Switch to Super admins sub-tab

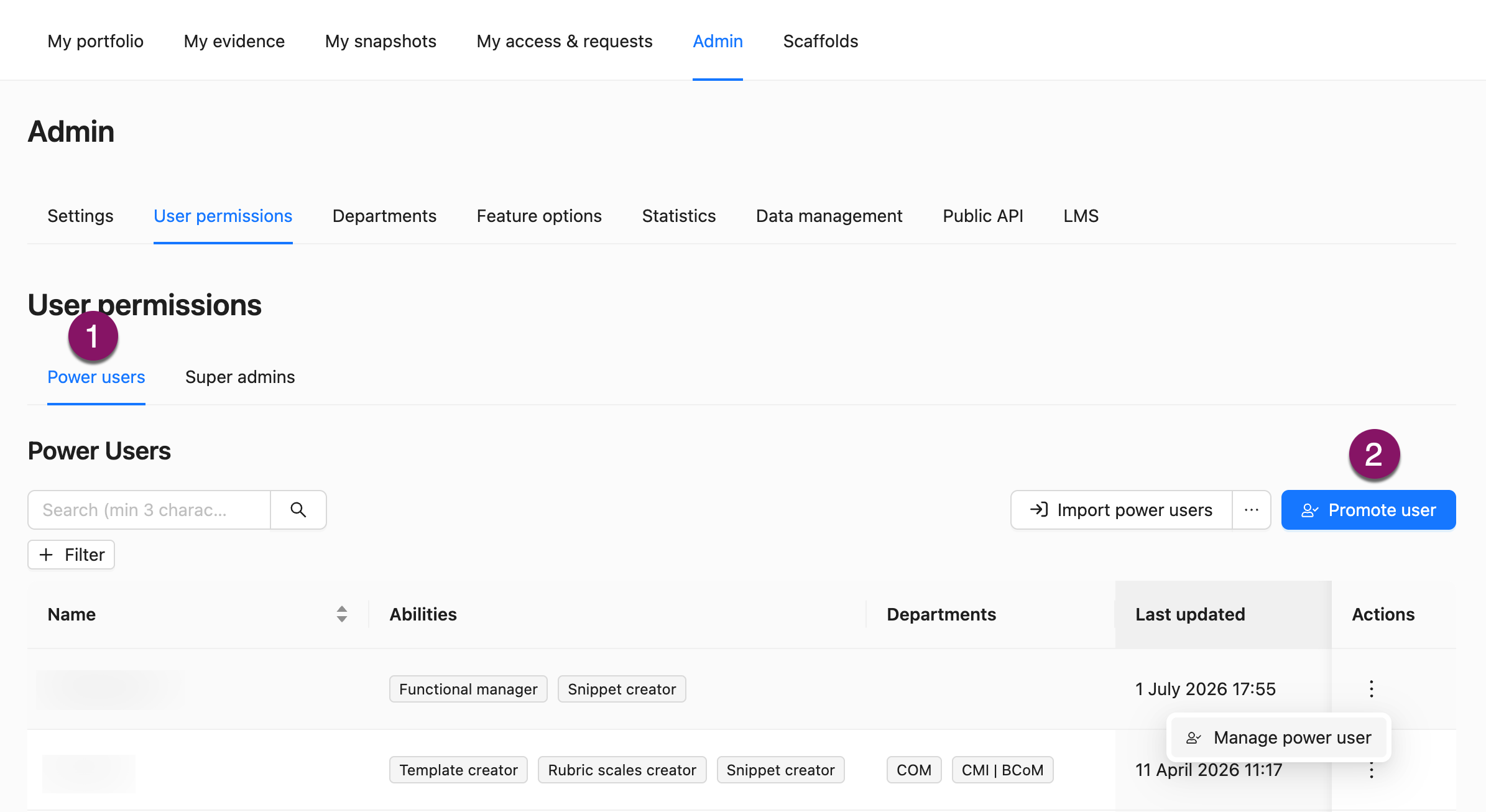[240, 377]
